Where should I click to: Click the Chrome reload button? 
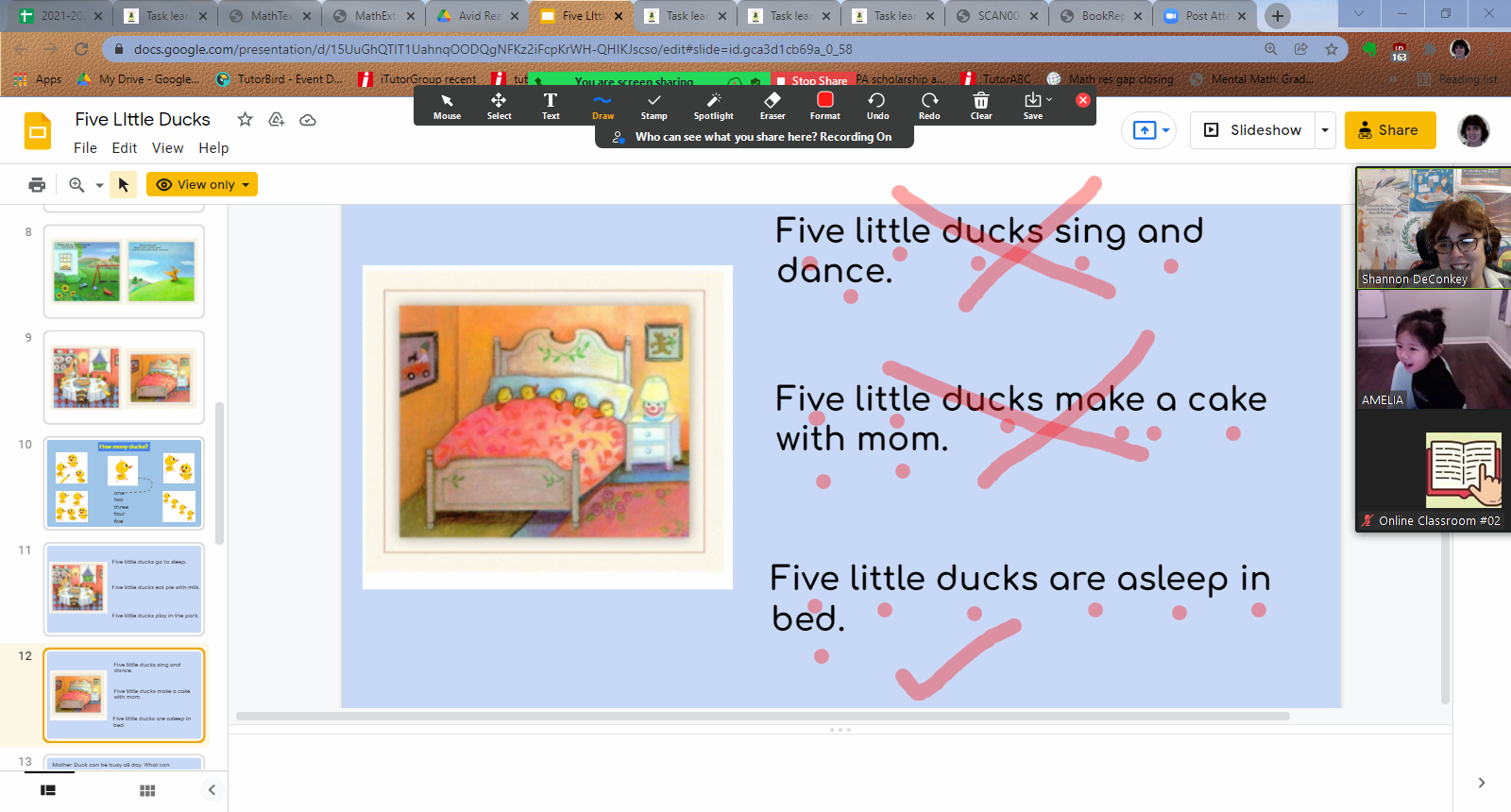point(81,49)
